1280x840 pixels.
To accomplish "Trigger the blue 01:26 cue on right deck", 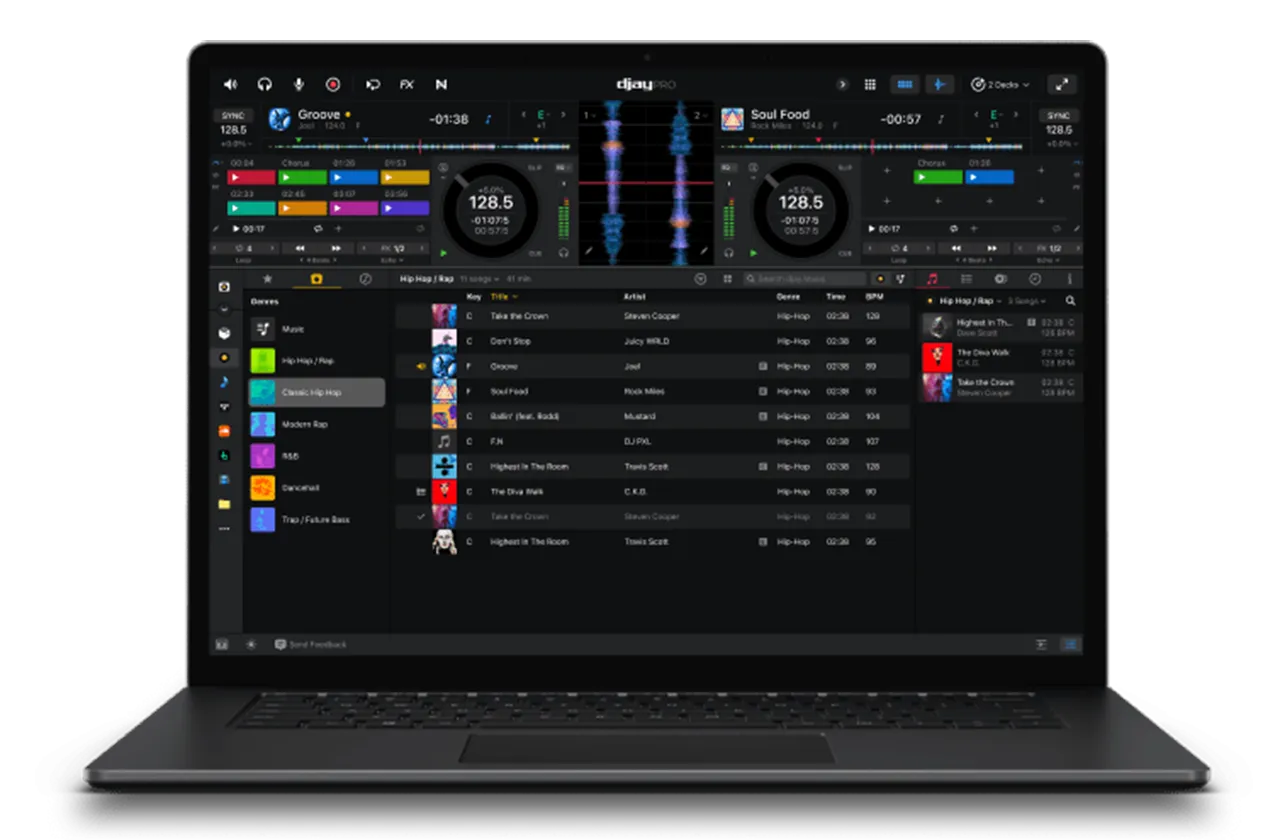I will pos(989,177).
